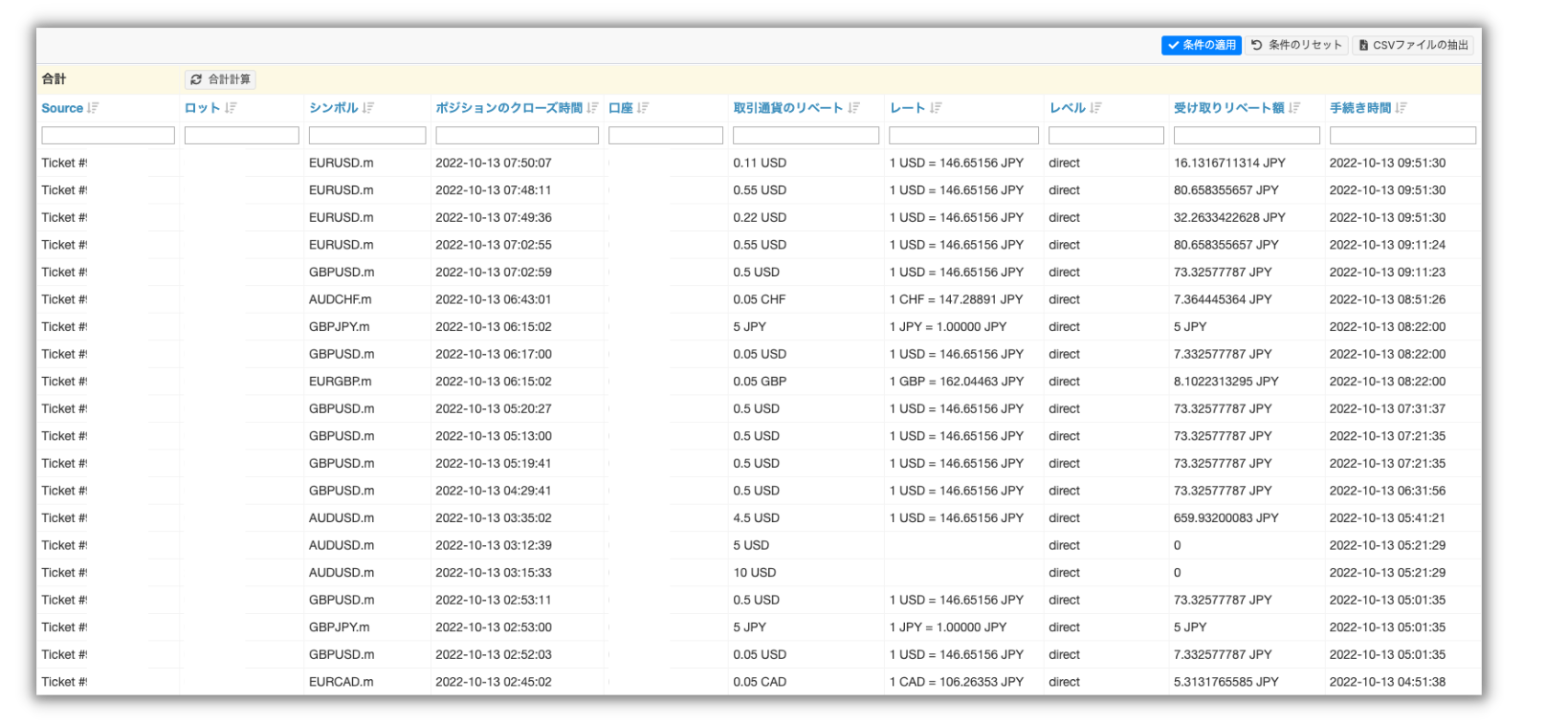Select the EURGBP.m symbol cell

[341, 382]
